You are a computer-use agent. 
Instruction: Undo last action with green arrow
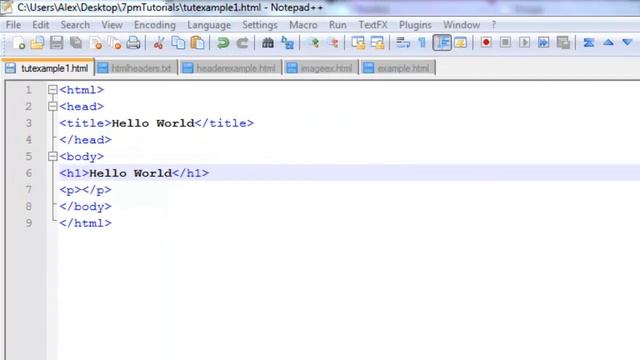coord(223,43)
